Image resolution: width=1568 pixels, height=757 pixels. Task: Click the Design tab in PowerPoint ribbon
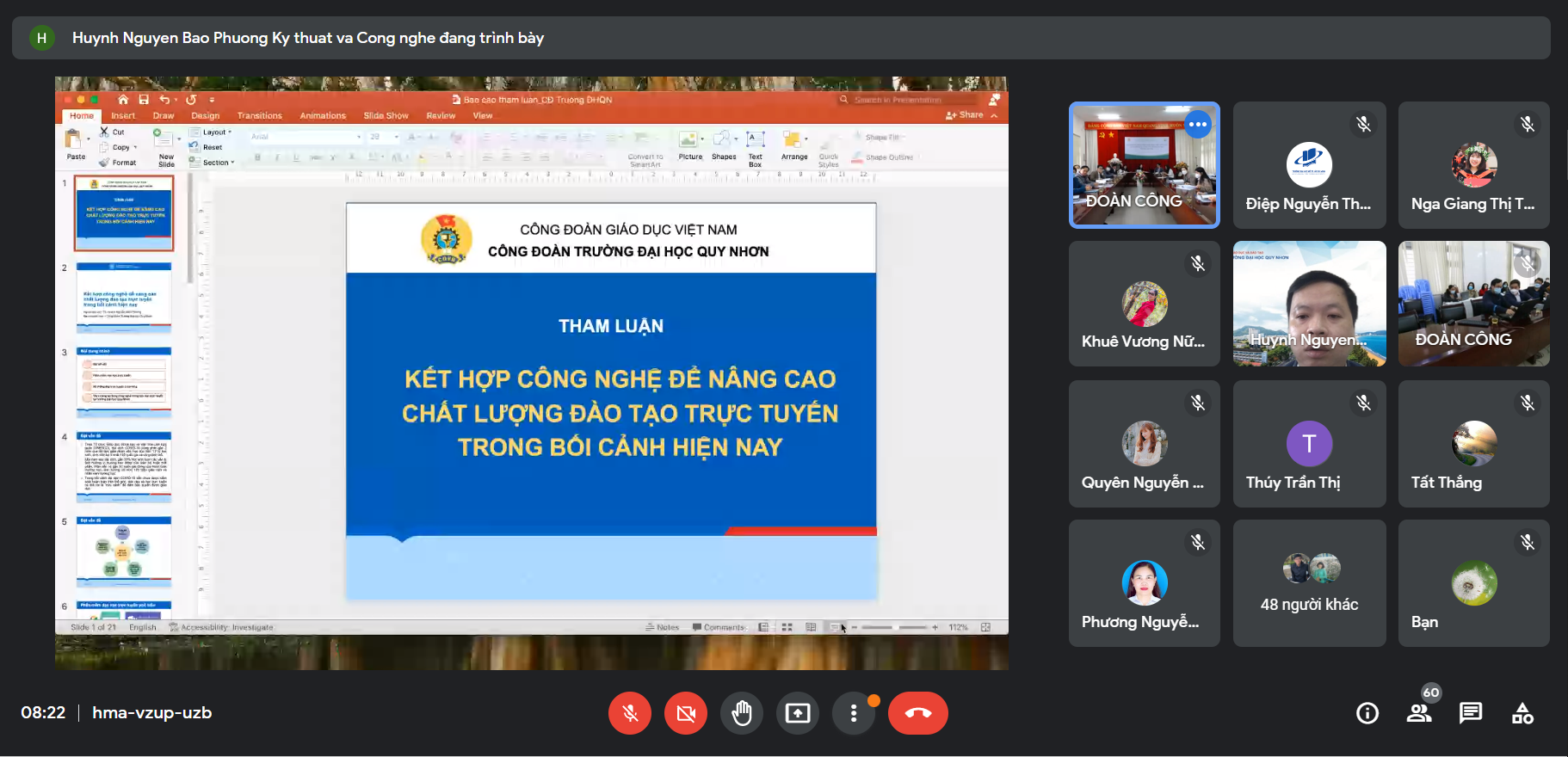[x=205, y=115]
